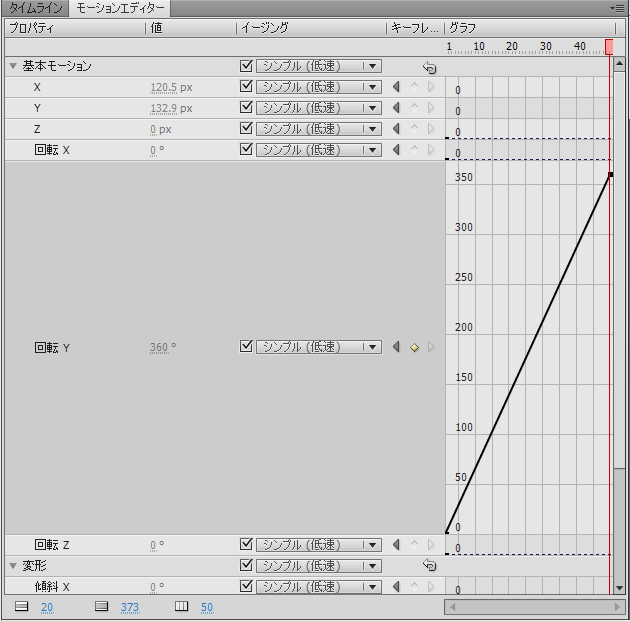This screenshot has height=622, width=630.
Task: Go to previous keyframe on Z row
Action: [397, 128]
